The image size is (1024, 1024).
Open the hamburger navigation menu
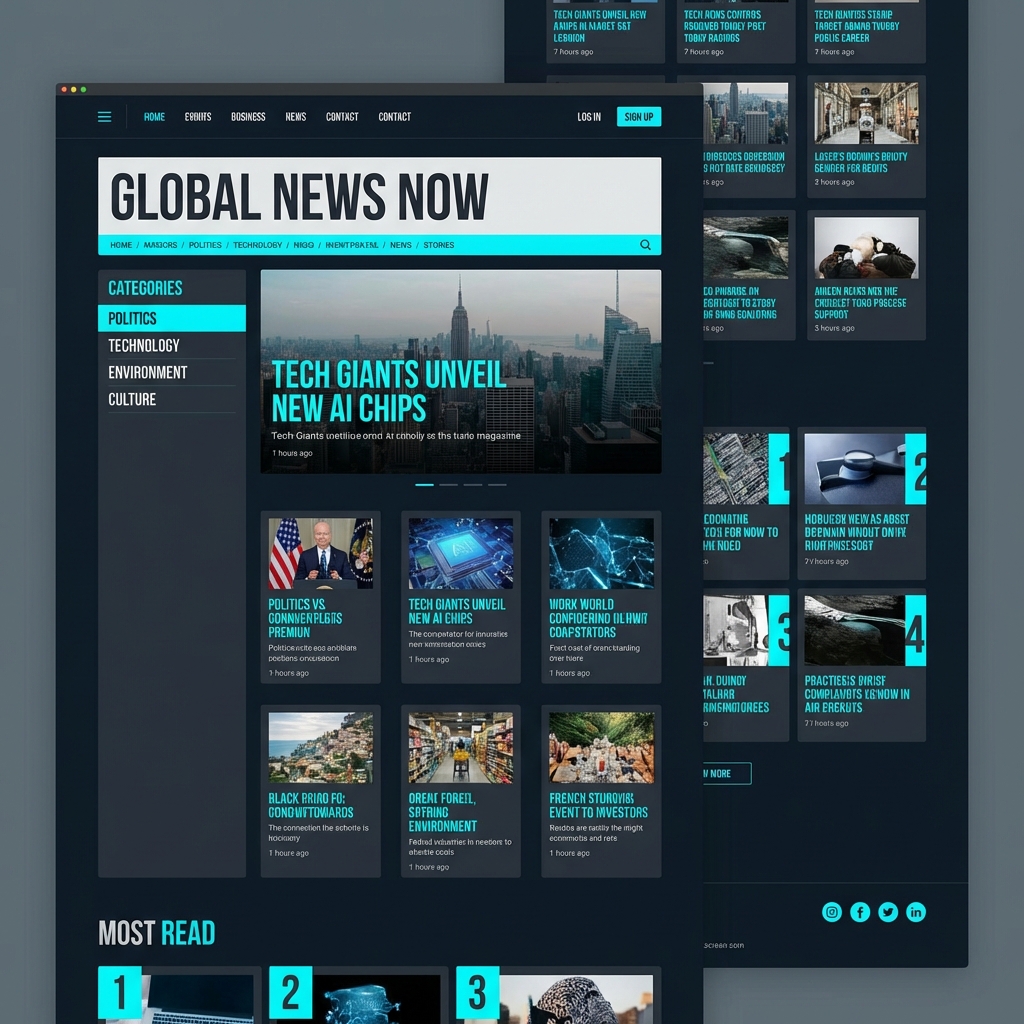click(104, 116)
